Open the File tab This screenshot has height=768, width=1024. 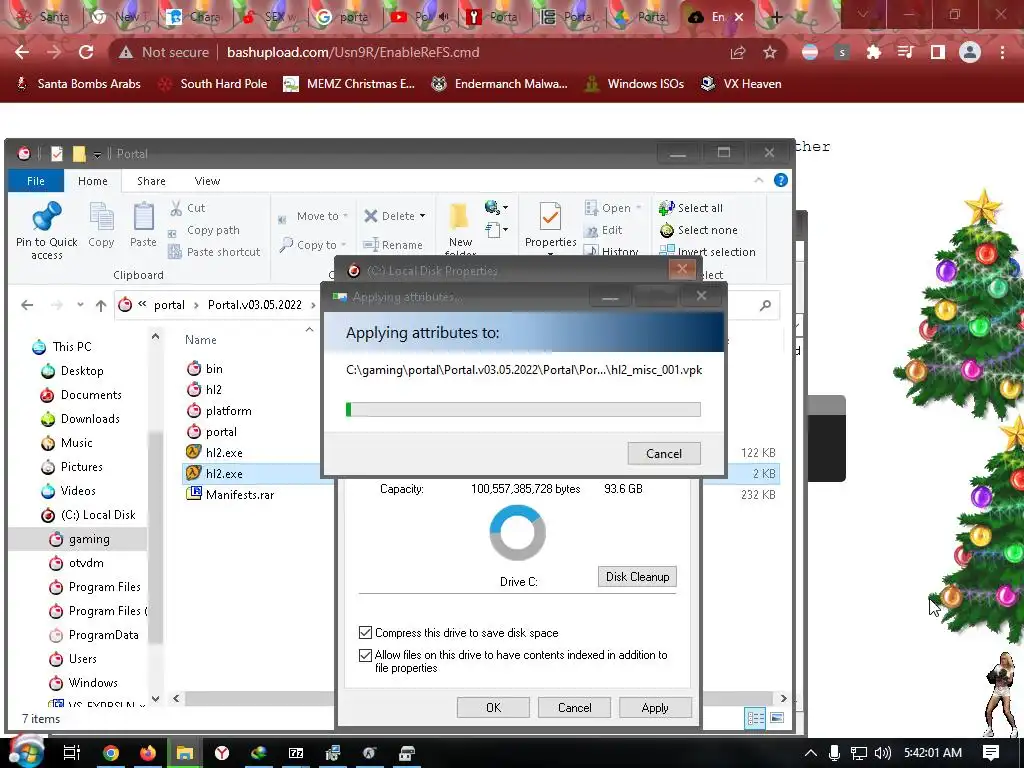click(x=36, y=181)
